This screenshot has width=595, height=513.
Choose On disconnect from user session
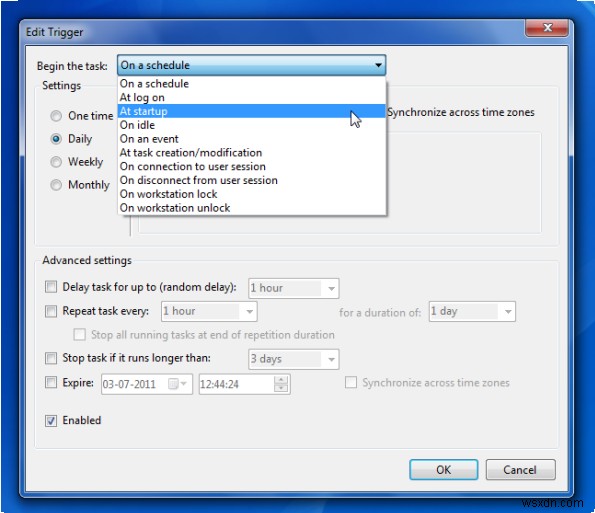(252, 180)
